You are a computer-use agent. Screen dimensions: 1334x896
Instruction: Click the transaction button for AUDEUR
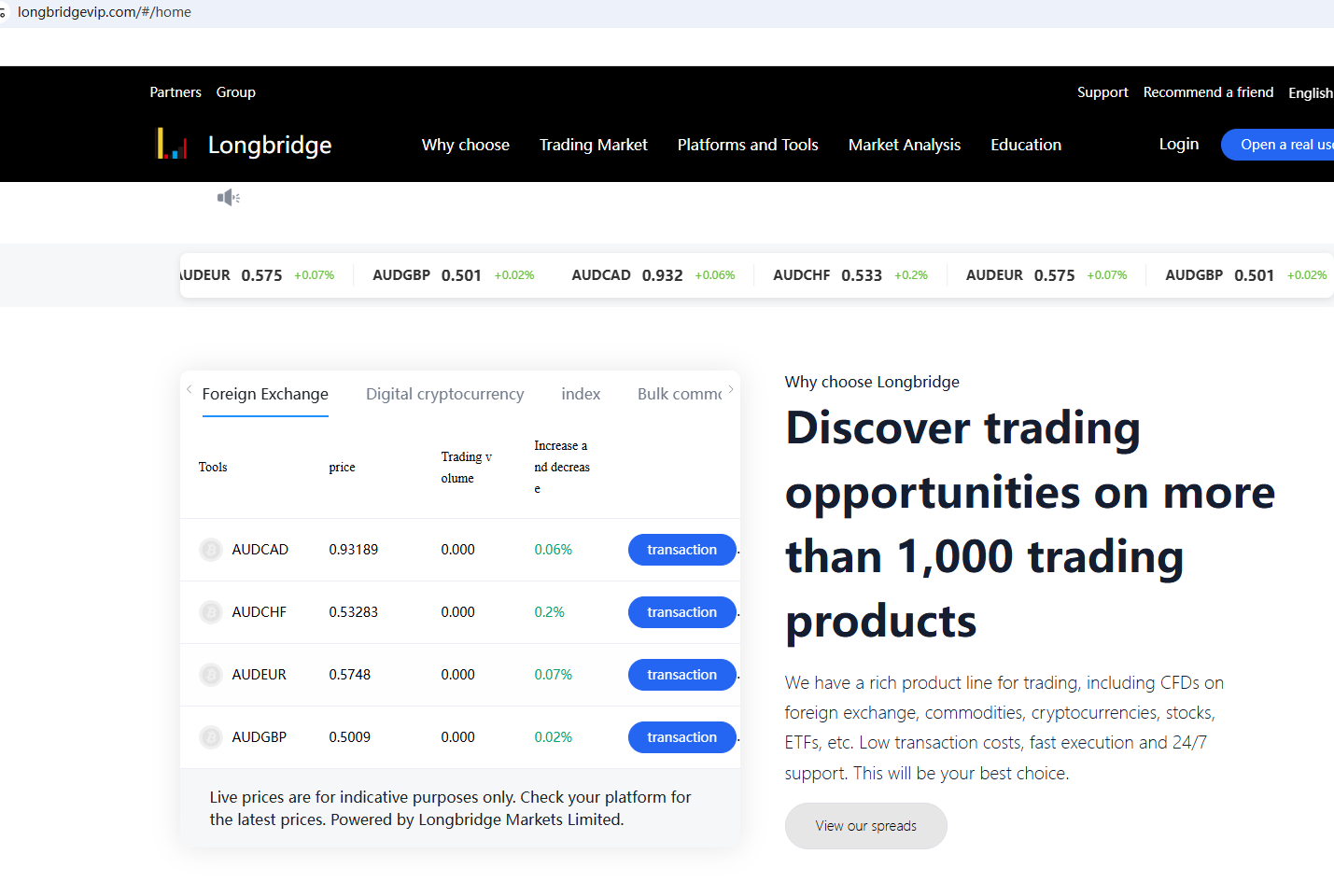[x=682, y=675]
